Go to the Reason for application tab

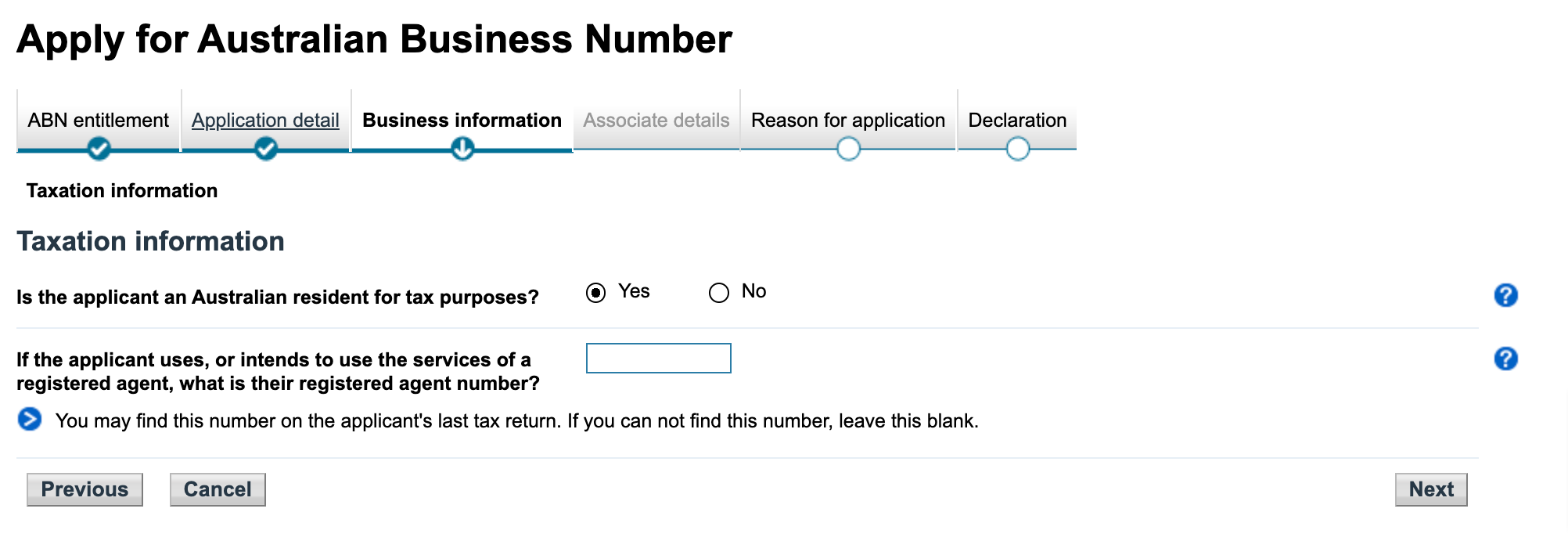coord(847,120)
